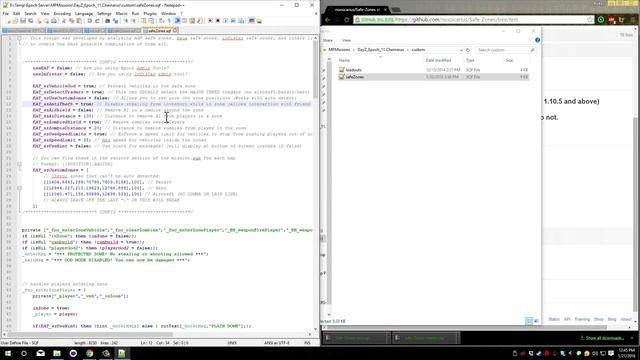This screenshot has width=640, height=360.
Task: Click the Notepad++ horizontal scrollbar
Action: pos(157,335)
